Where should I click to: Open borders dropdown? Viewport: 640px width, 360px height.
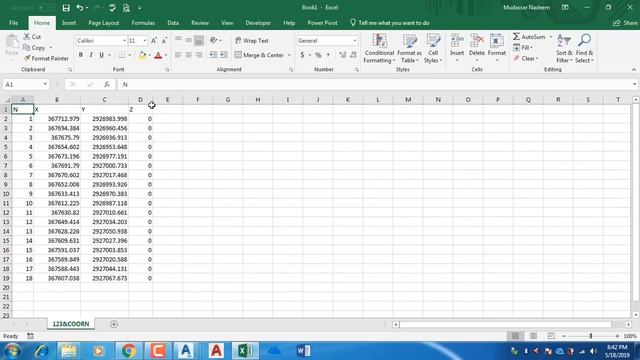tap(130, 55)
